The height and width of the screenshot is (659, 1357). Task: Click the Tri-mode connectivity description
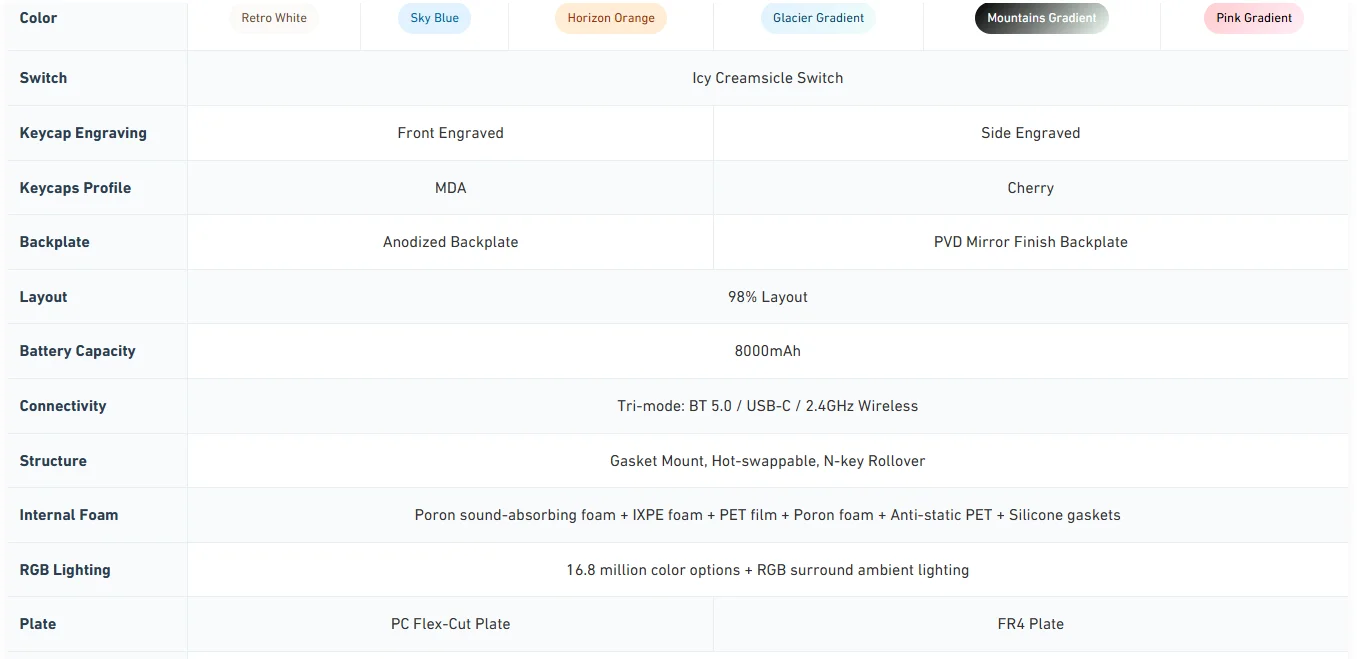[x=767, y=406]
